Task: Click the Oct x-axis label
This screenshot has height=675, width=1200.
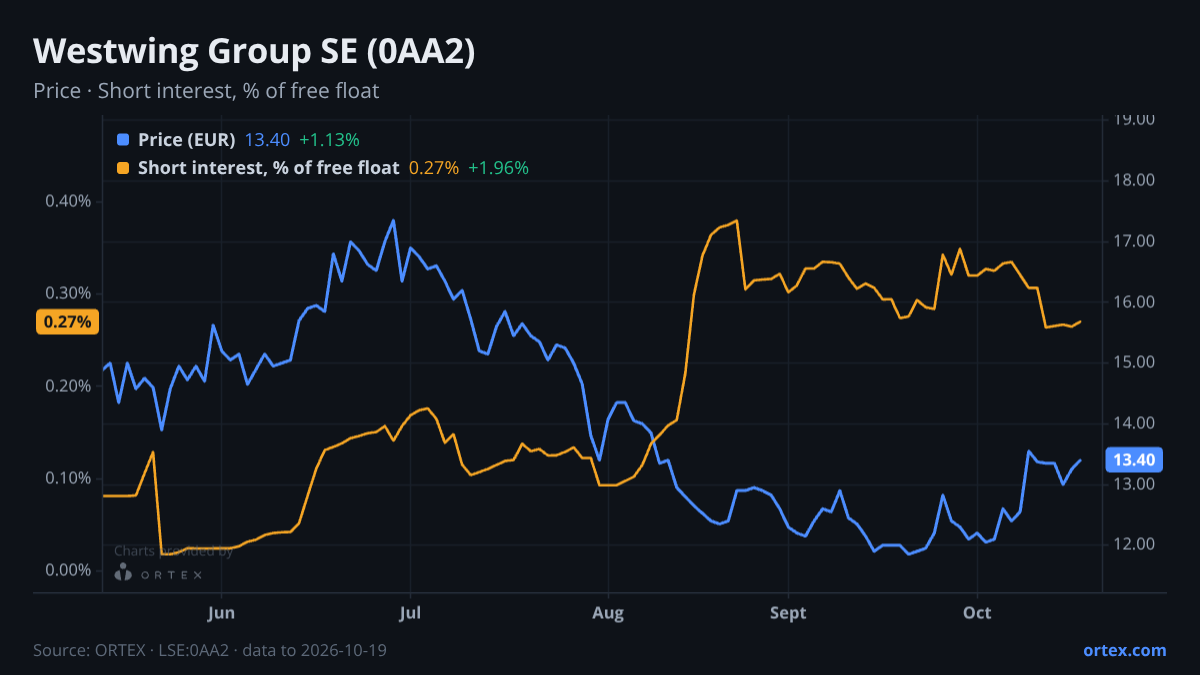Action: [977, 612]
